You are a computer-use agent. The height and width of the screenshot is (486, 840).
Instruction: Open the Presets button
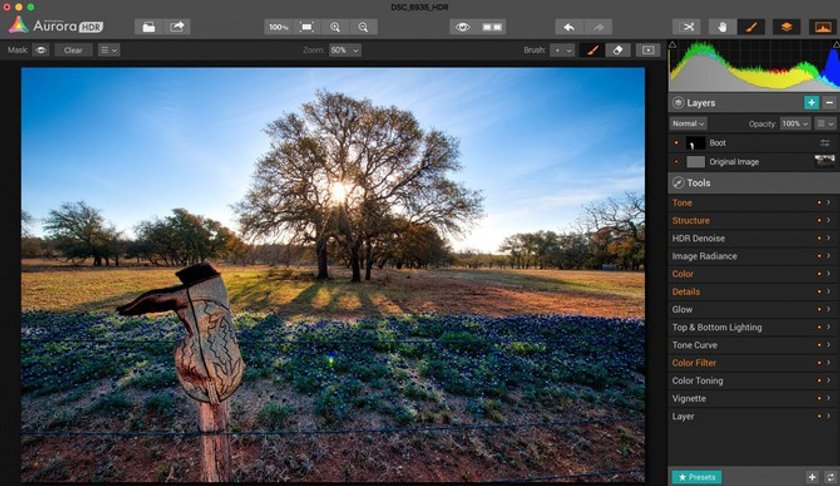697,477
